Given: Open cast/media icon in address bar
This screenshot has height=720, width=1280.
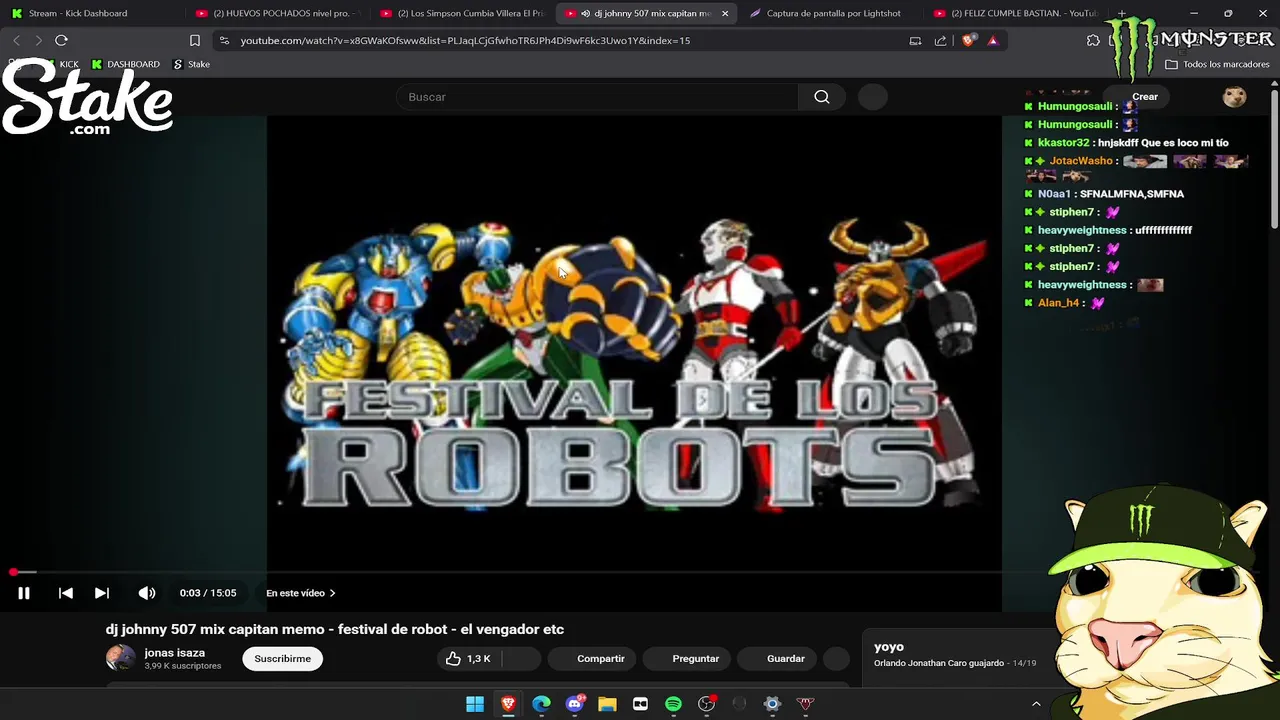Looking at the screenshot, I should pyautogui.click(x=915, y=40).
